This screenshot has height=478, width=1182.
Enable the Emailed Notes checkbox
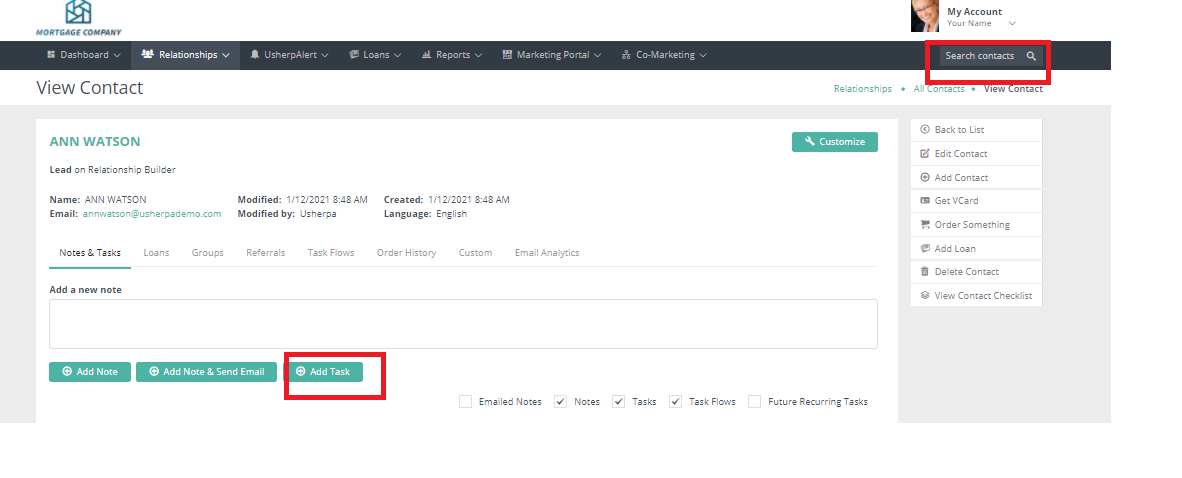click(x=465, y=402)
